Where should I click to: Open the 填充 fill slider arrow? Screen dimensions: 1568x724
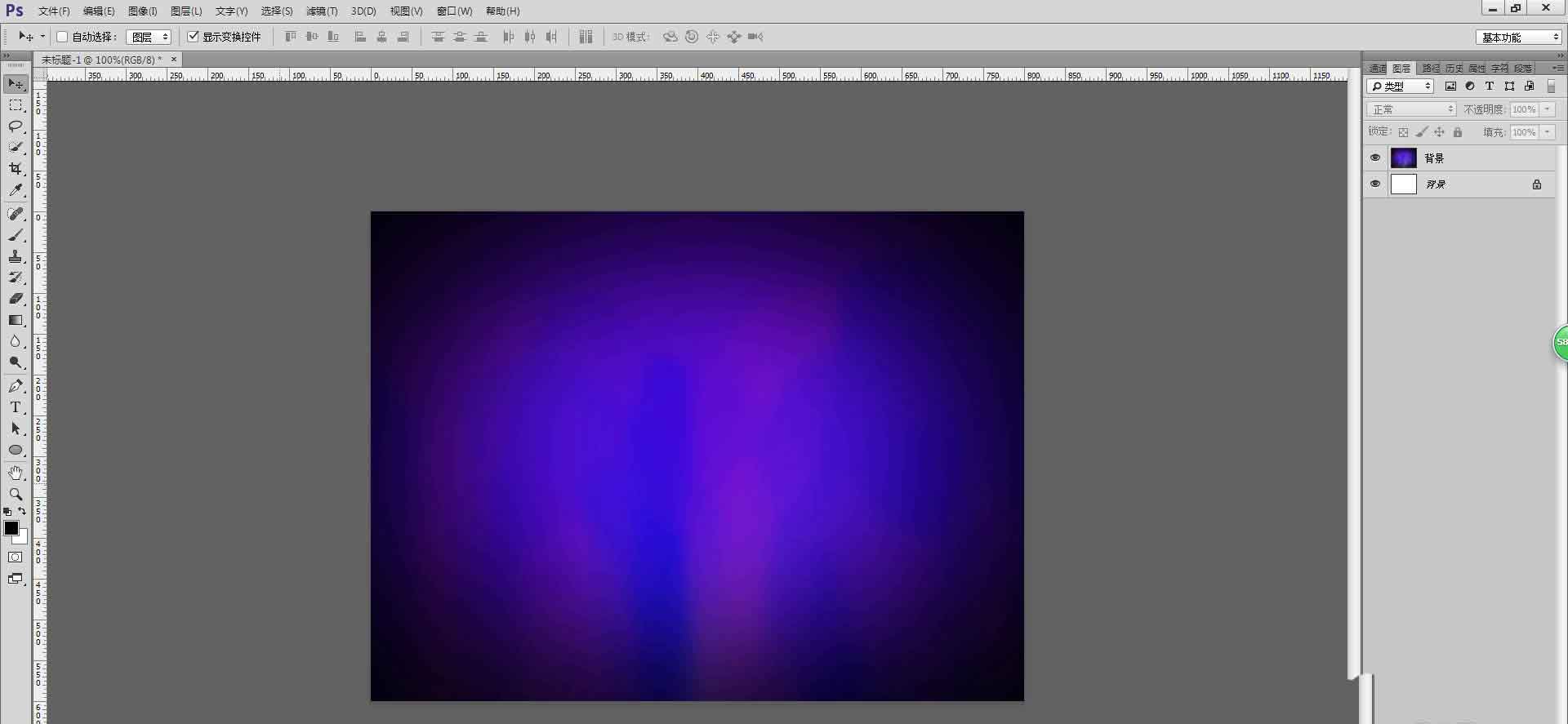1547,132
